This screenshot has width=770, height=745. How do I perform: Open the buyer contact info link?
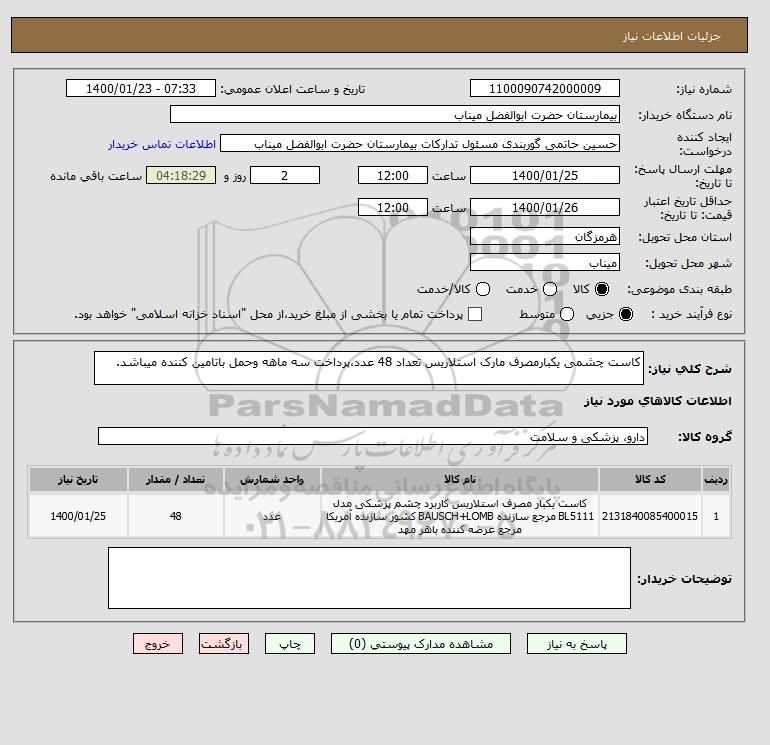(x=162, y=144)
